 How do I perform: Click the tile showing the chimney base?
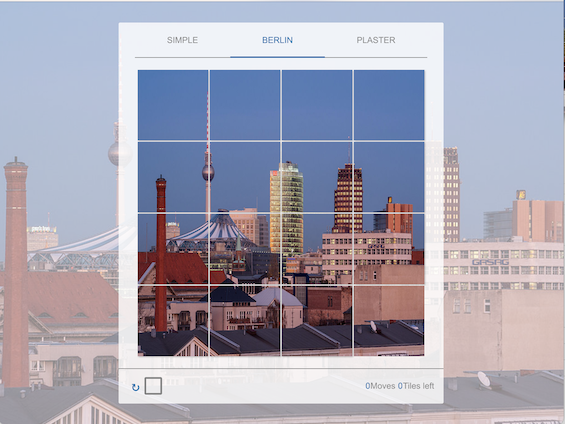(173, 321)
